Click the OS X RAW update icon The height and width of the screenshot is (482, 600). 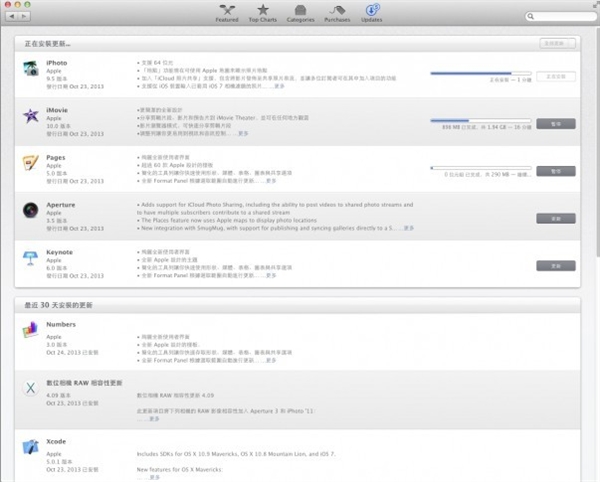[31, 388]
